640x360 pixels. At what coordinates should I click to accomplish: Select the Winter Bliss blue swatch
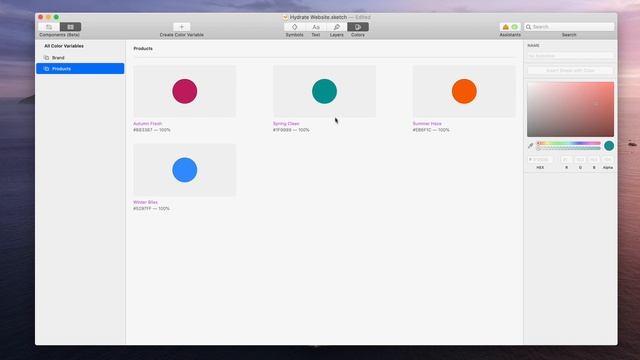coord(184,170)
